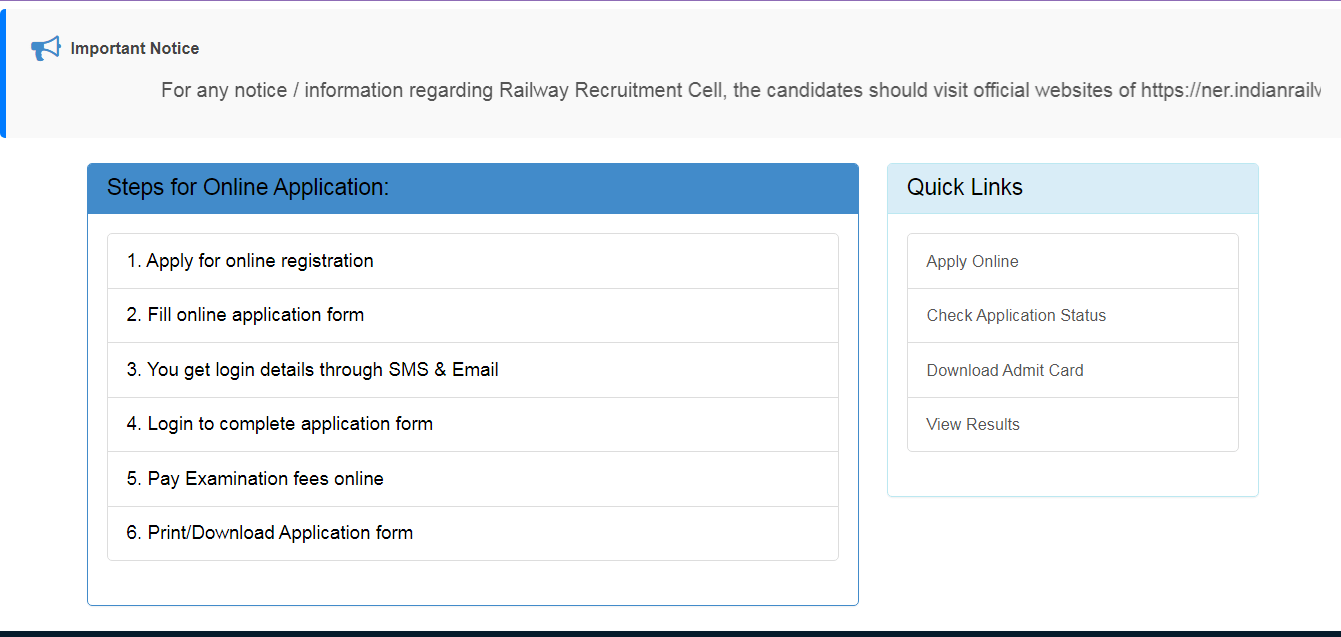Select step 4 Login to complete application form
The width and height of the screenshot is (1341, 637).
point(280,424)
